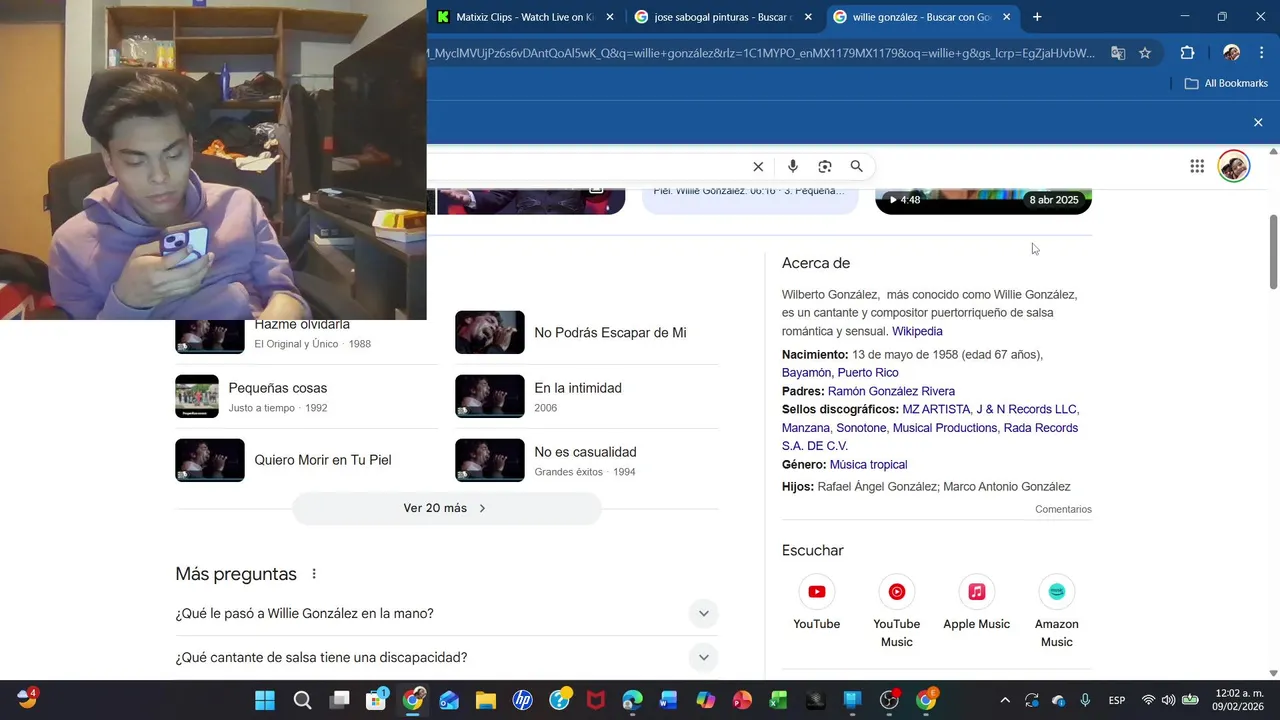Open the Chrome extensions puzzle icon

coord(1187,53)
